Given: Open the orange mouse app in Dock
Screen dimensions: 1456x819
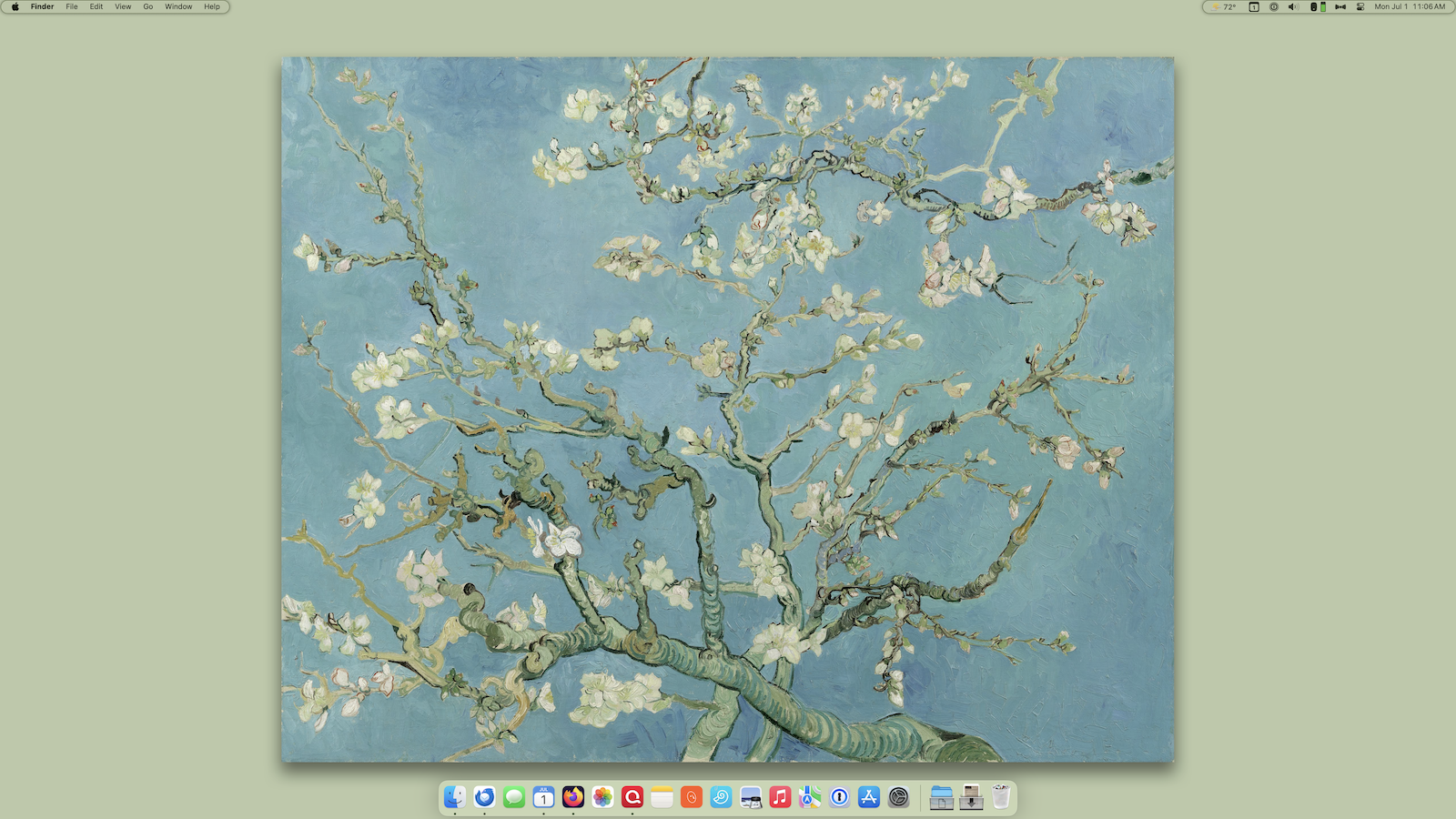Looking at the screenshot, I should tap(692, 797).
